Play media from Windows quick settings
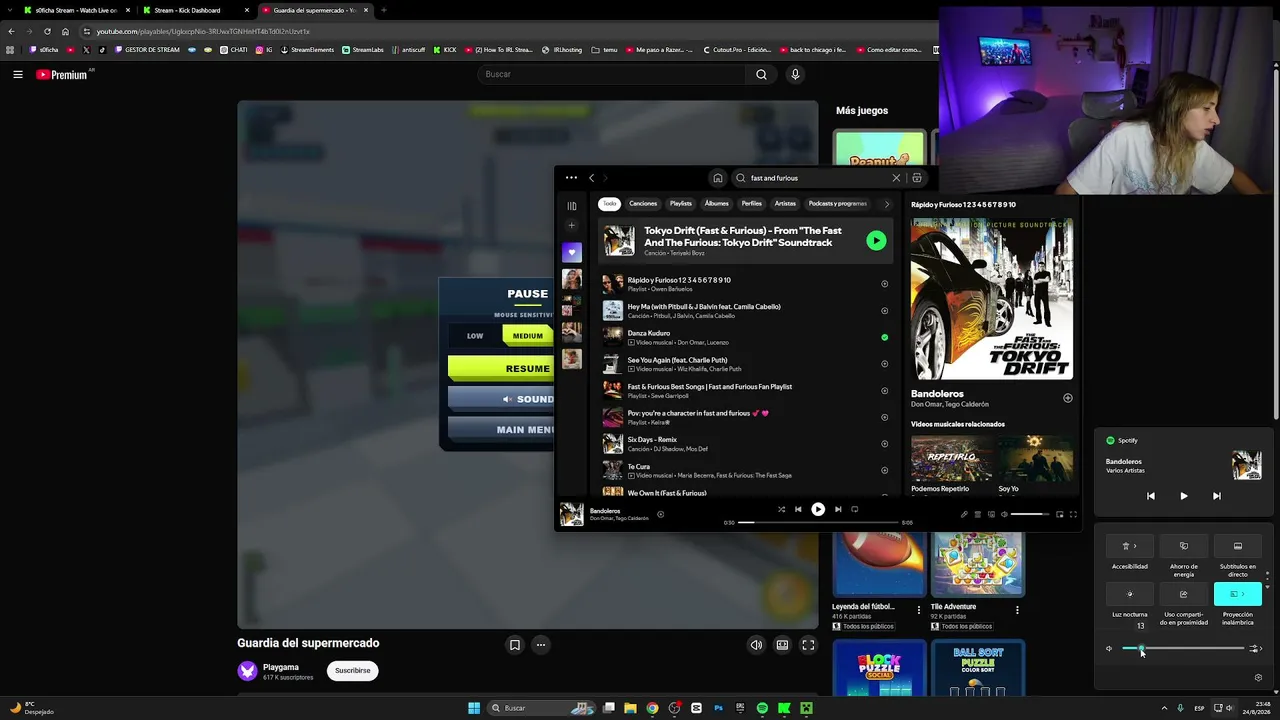 (x=1183, y=496)
